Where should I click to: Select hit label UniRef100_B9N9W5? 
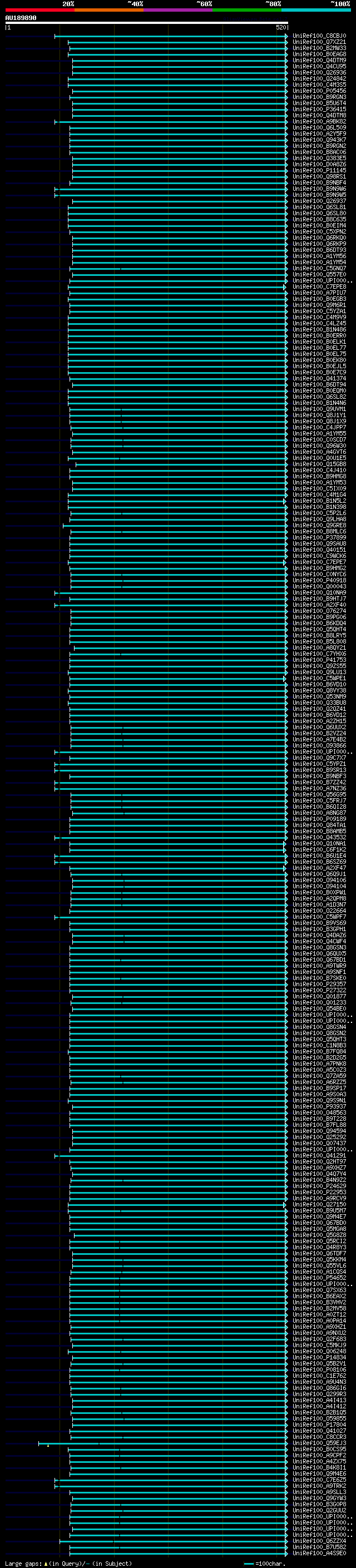[x=319, y=195]
